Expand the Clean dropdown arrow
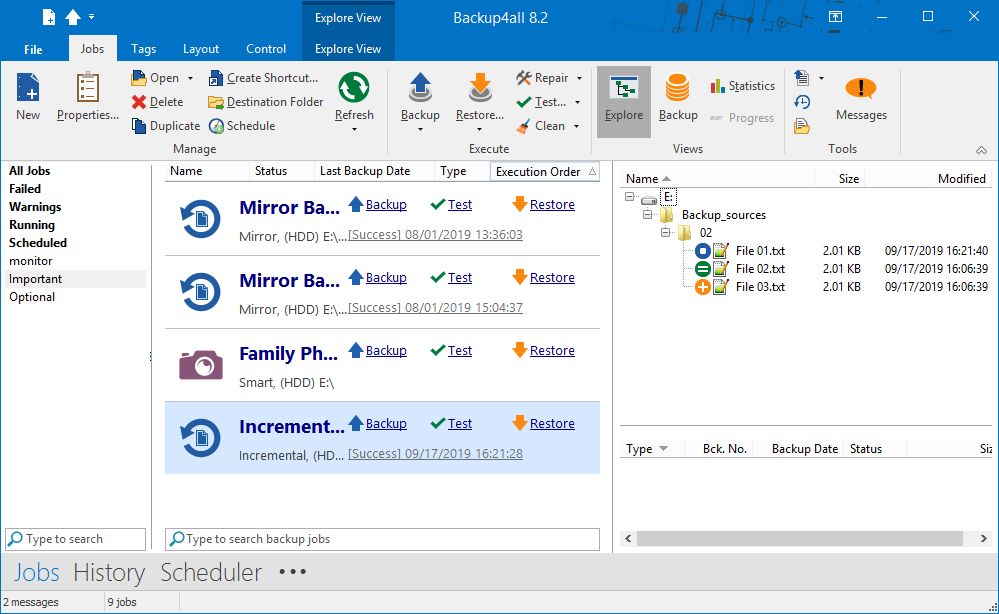The height and width of the screenshot is (614, 999). point(577,126)
